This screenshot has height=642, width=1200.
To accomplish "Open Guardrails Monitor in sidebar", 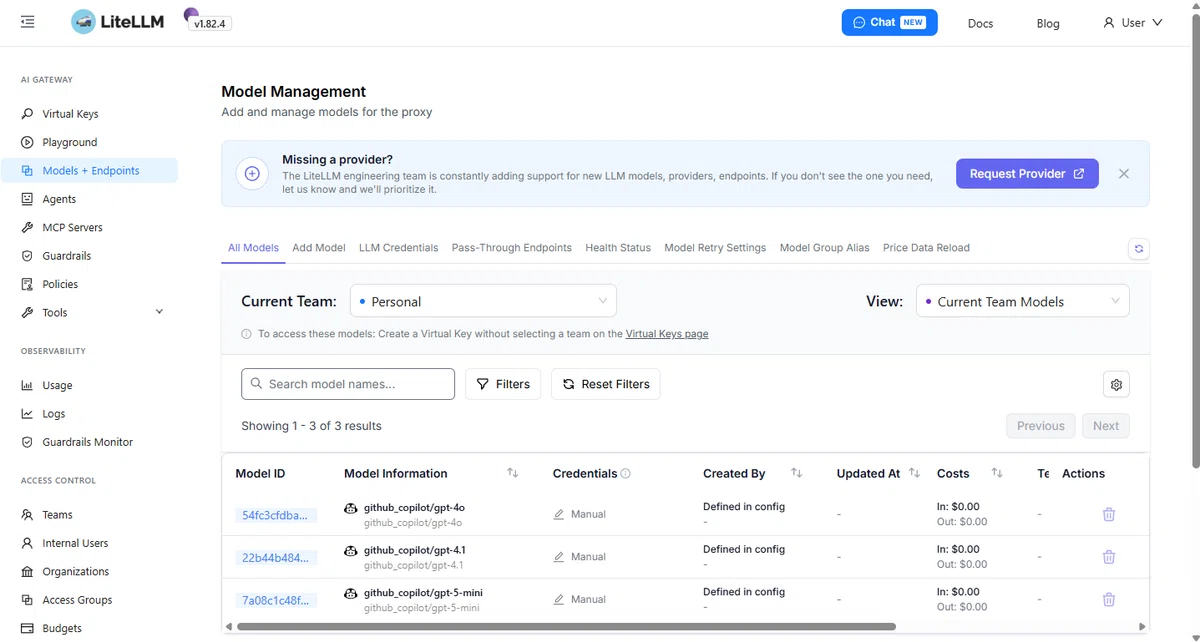I will click(x=89, y=442).
